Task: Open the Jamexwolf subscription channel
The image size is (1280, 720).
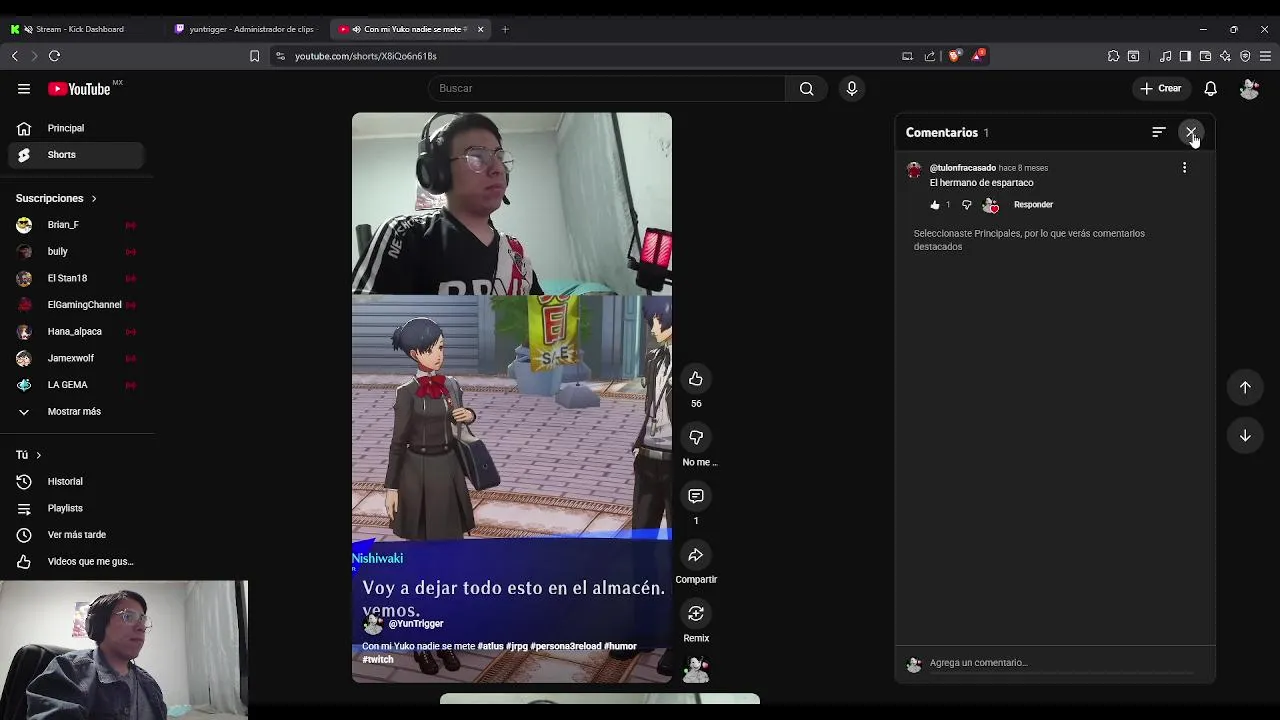Action: point(78,358)
